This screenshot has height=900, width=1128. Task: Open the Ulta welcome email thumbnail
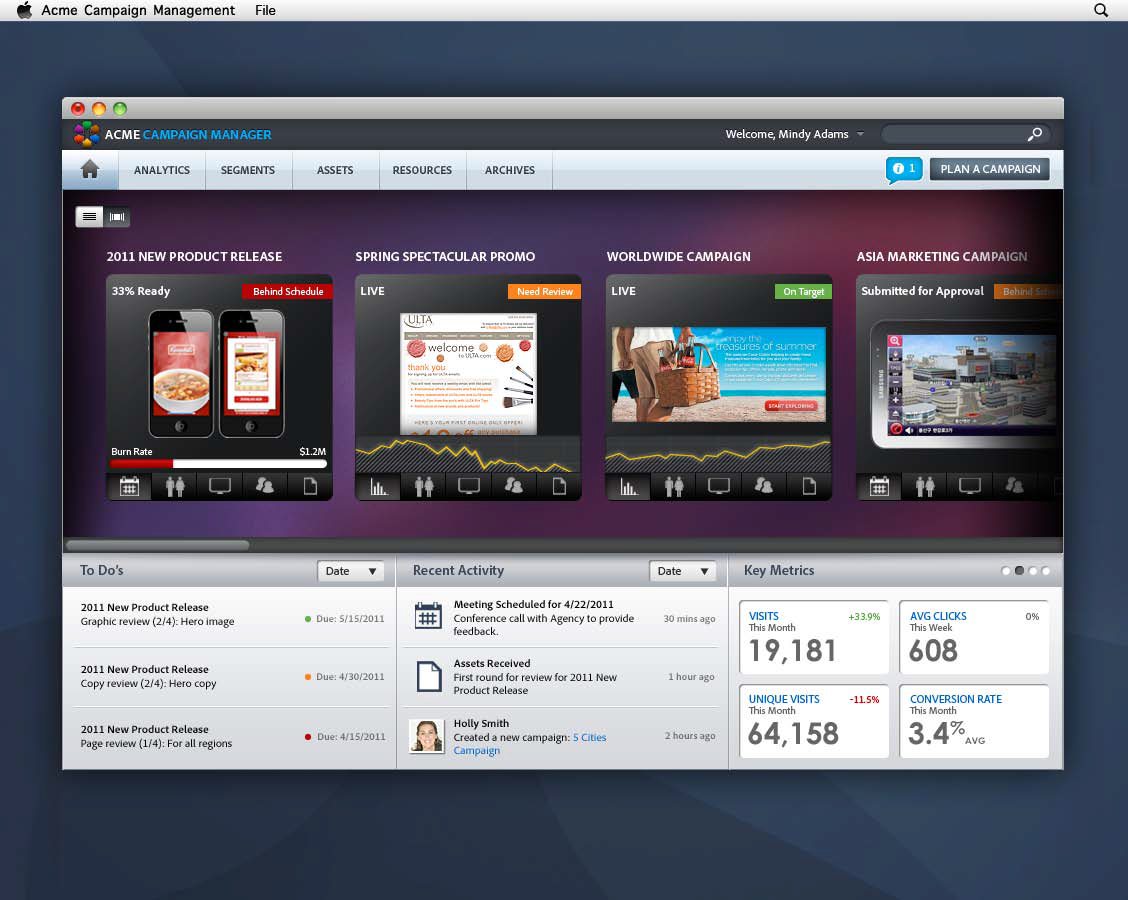tap(468, 373)
